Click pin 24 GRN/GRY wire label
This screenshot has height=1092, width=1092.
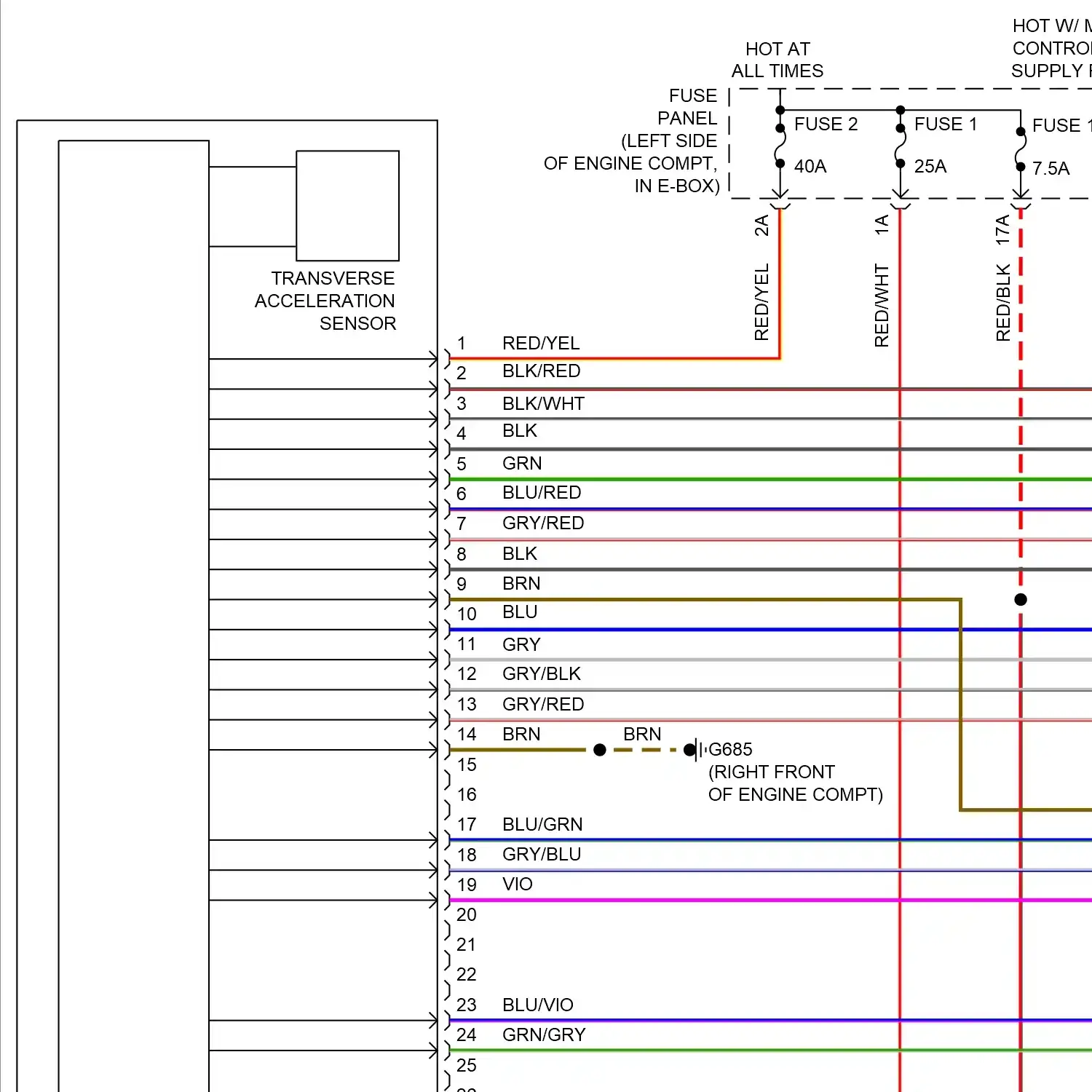[544, 1035]
